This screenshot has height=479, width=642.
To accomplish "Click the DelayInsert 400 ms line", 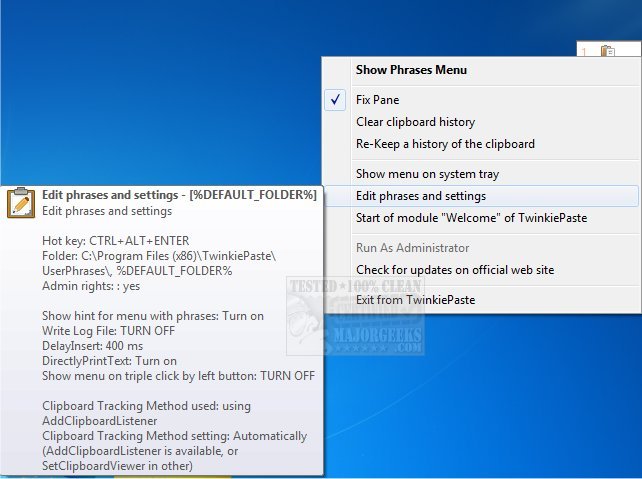I will click(x=91, y=346).
